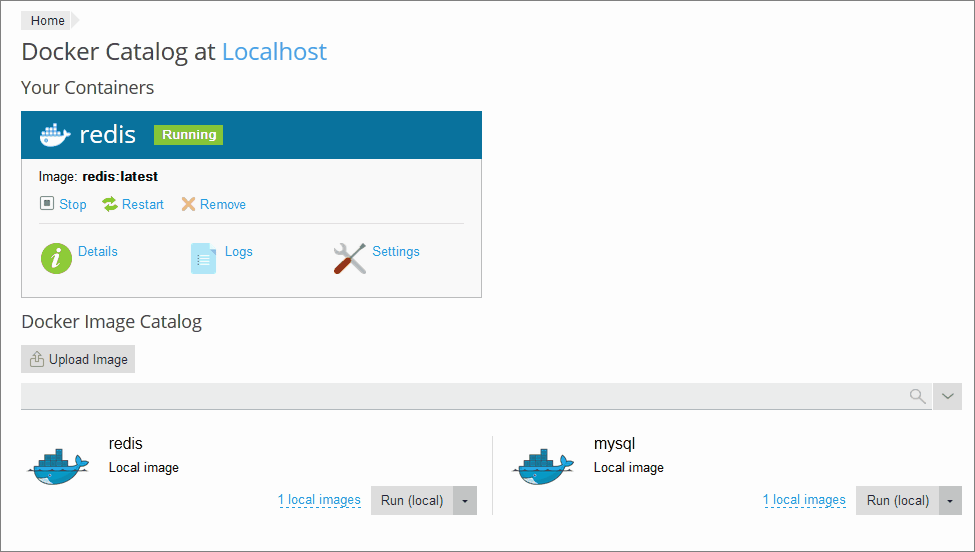Image resolution: width=975 pixels, height=552 pixels.
Task: Expand the search filter options chevron
Action: (x=948, y=397)
